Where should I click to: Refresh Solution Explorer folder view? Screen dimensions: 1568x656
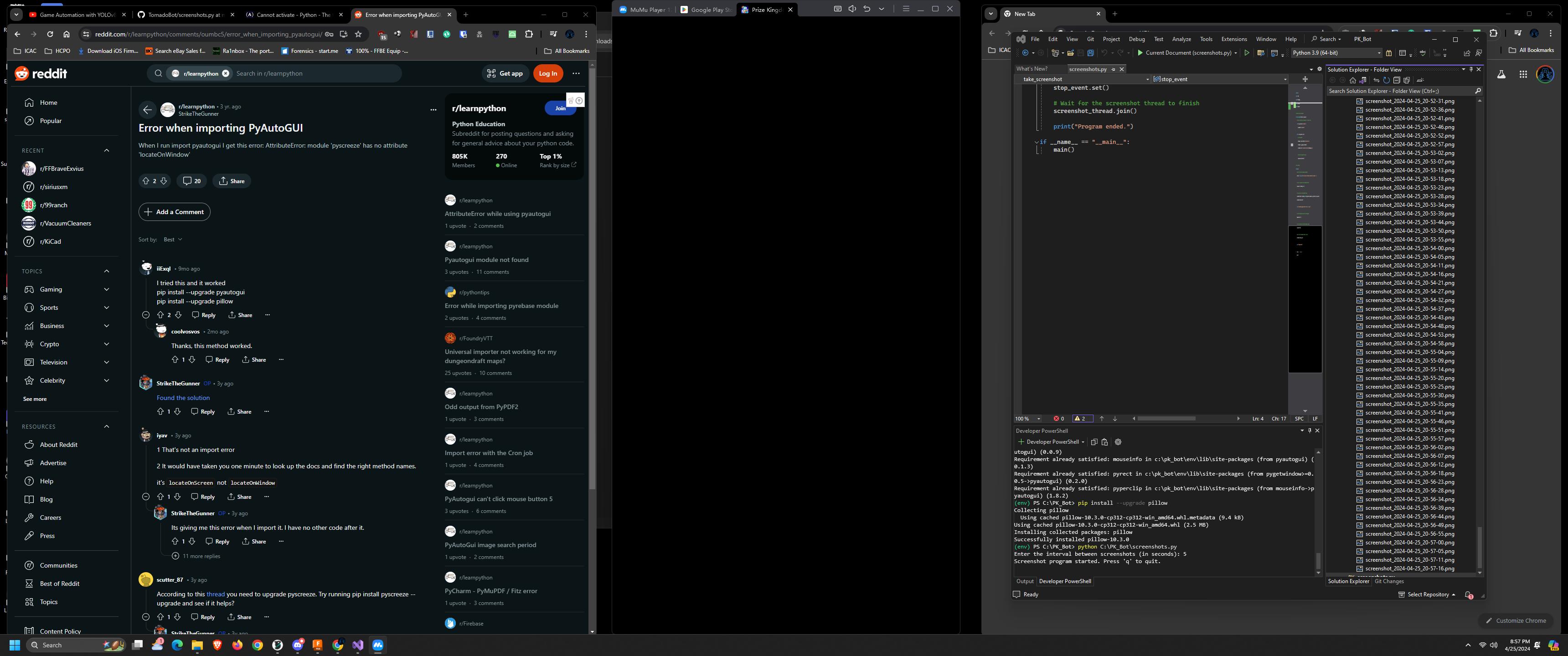point(1386,80)
